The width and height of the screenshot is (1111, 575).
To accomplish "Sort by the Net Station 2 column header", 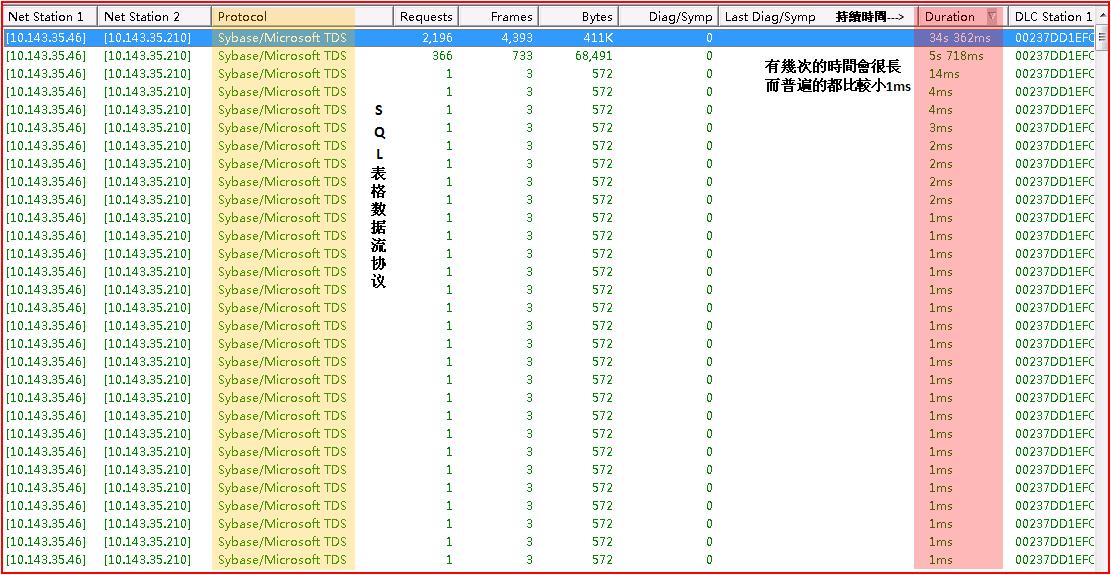I will 154,16.
